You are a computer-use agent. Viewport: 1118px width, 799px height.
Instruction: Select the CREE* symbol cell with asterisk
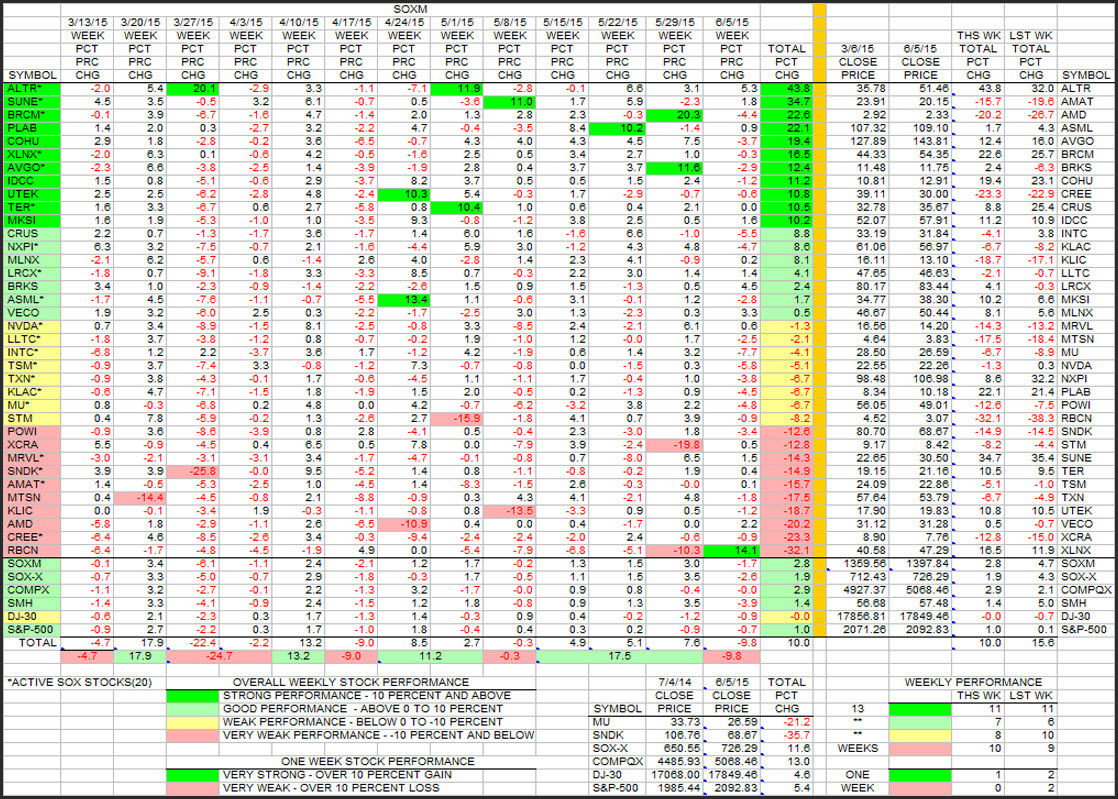coord(32,537)
